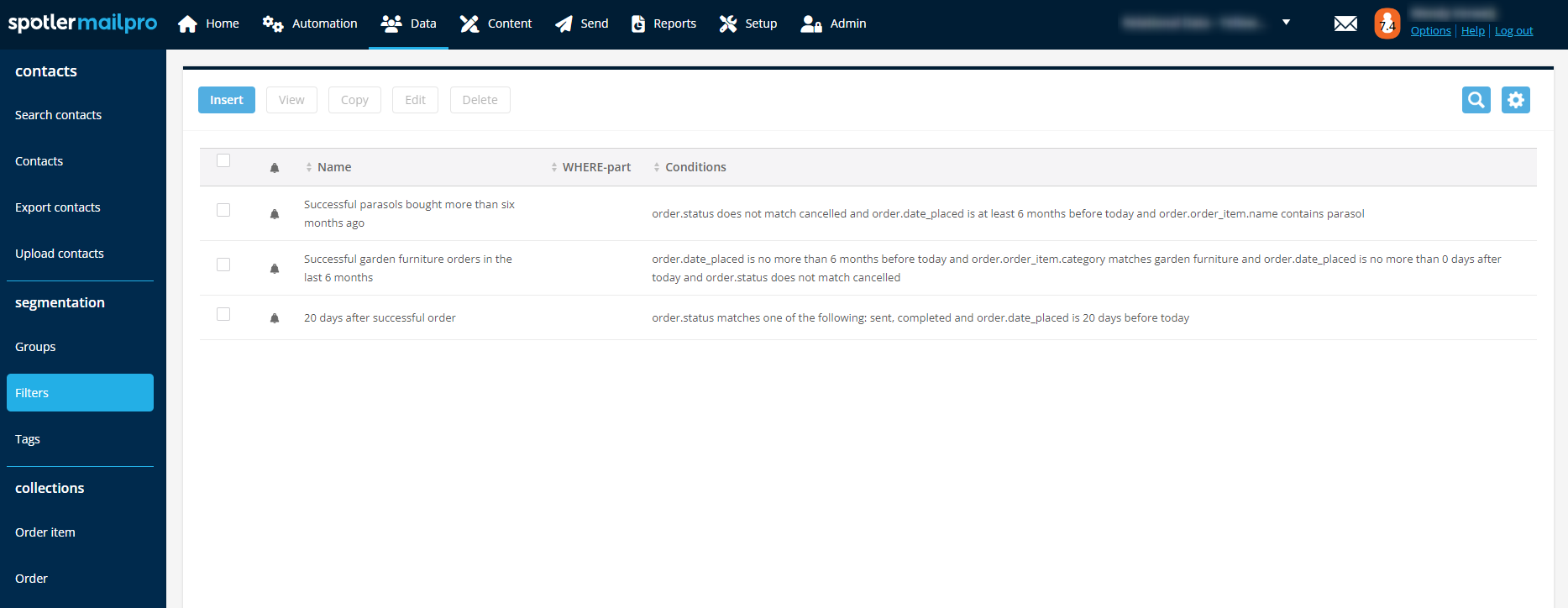Select the 20 days after order checkbox

(x=223, y=314)
